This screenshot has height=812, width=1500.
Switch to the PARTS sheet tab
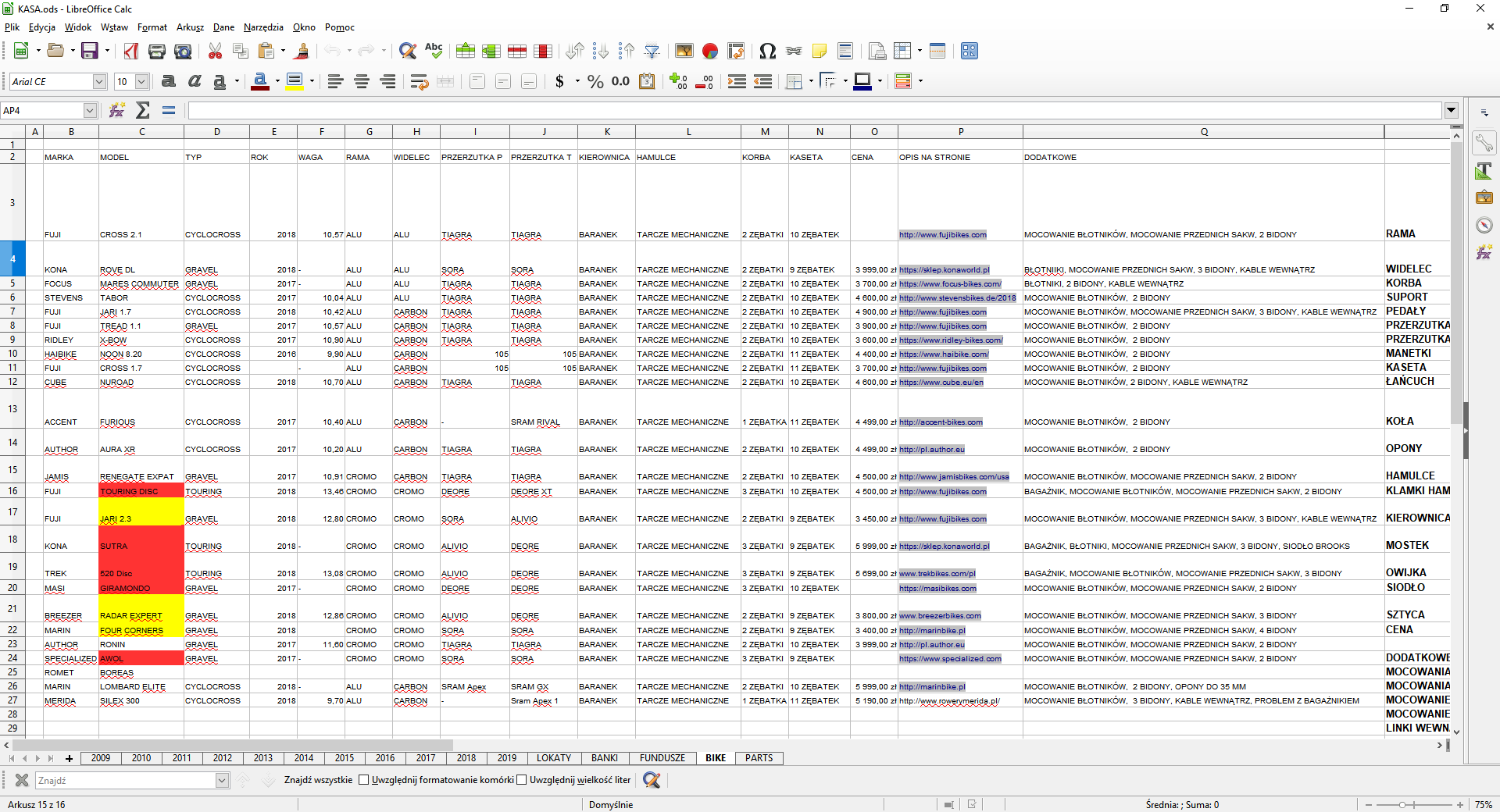pos(759,758)
